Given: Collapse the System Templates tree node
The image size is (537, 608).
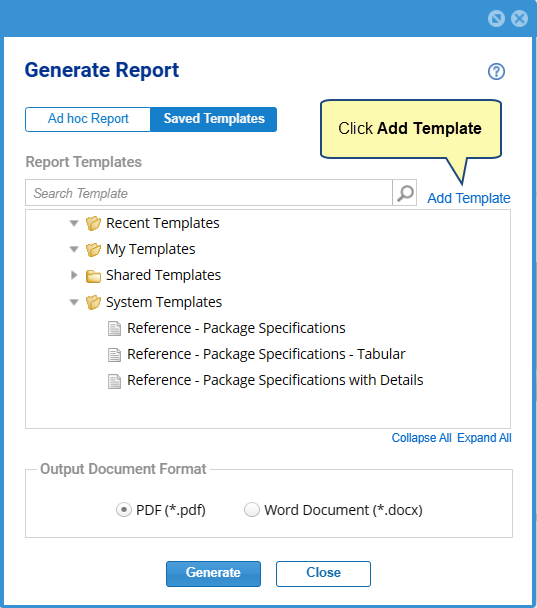Looking at the screenshot, I should [x=74, y=302].
